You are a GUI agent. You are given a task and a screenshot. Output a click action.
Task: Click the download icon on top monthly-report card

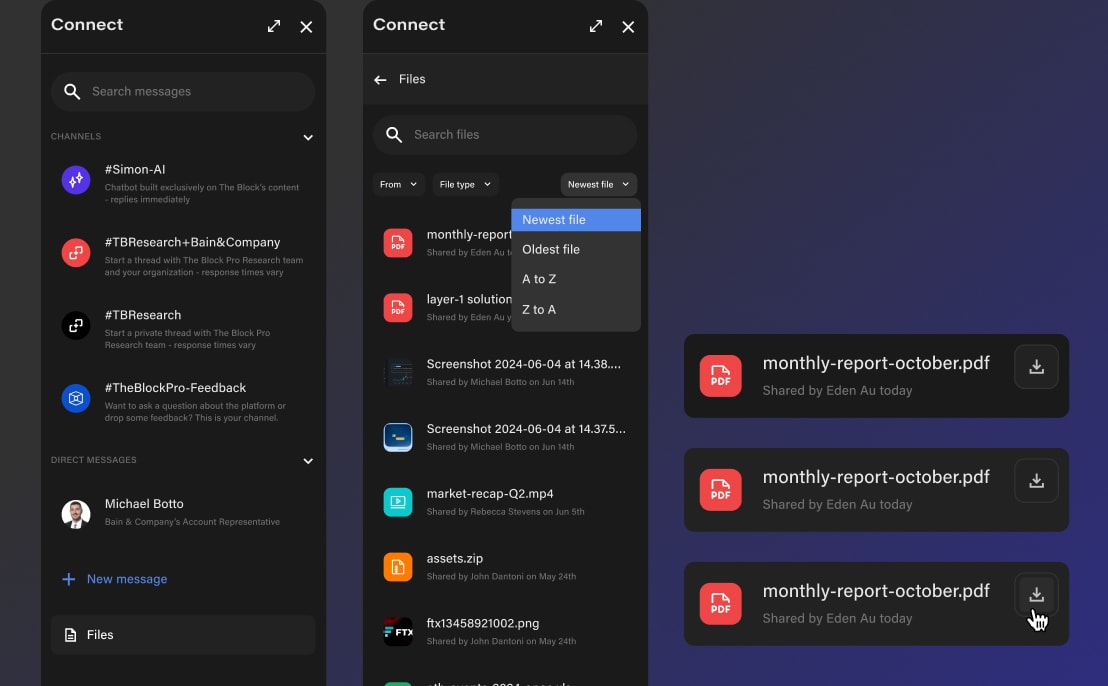pyautogui.click(x=1036, y=366)
